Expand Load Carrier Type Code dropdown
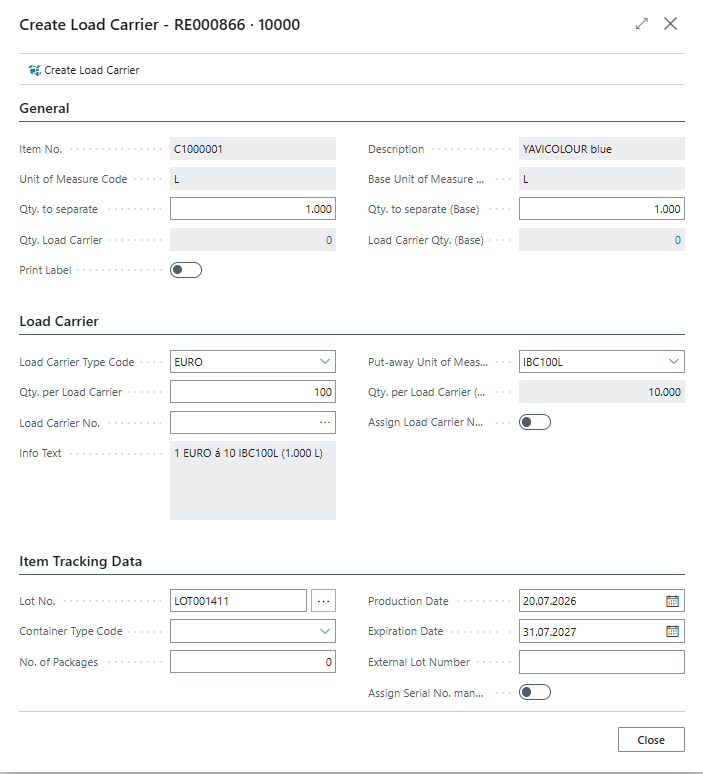Screen dimensions: 703x774 [x=325, y=362]
